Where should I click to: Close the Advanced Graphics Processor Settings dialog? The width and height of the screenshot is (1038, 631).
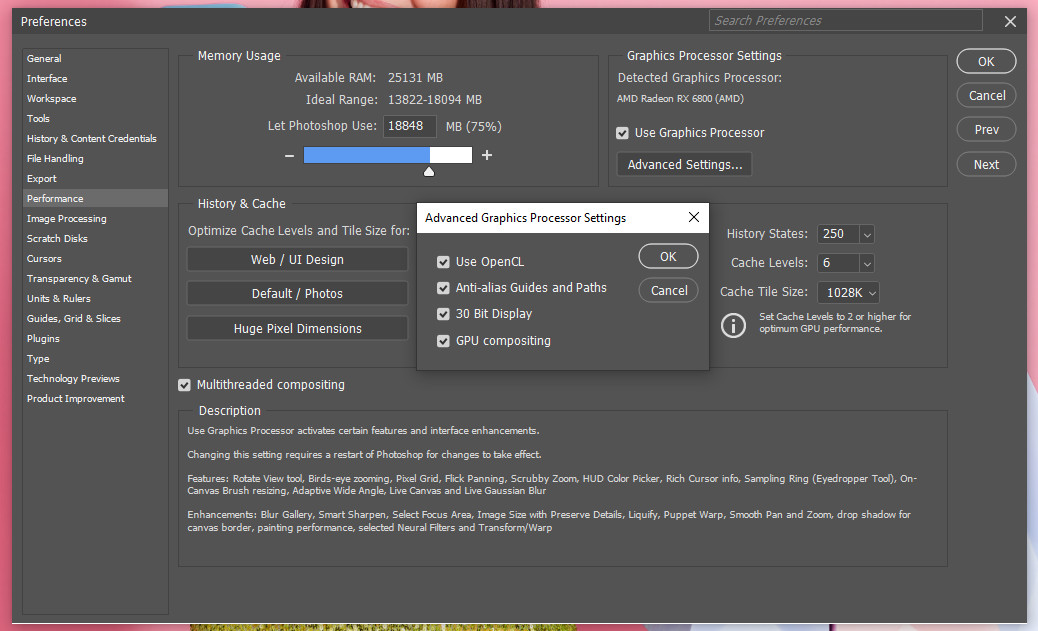click(694, 217)
